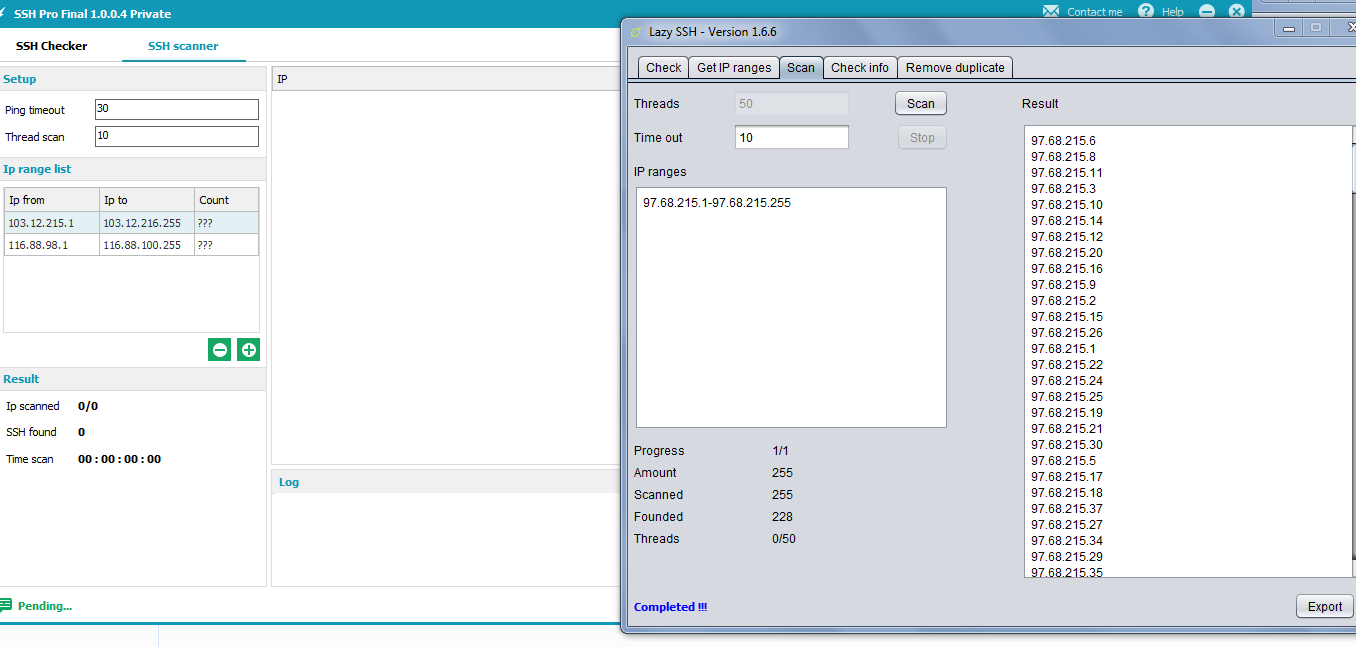Remove IP range with minus button
The image size is (1356, 647).
[219, 350]
